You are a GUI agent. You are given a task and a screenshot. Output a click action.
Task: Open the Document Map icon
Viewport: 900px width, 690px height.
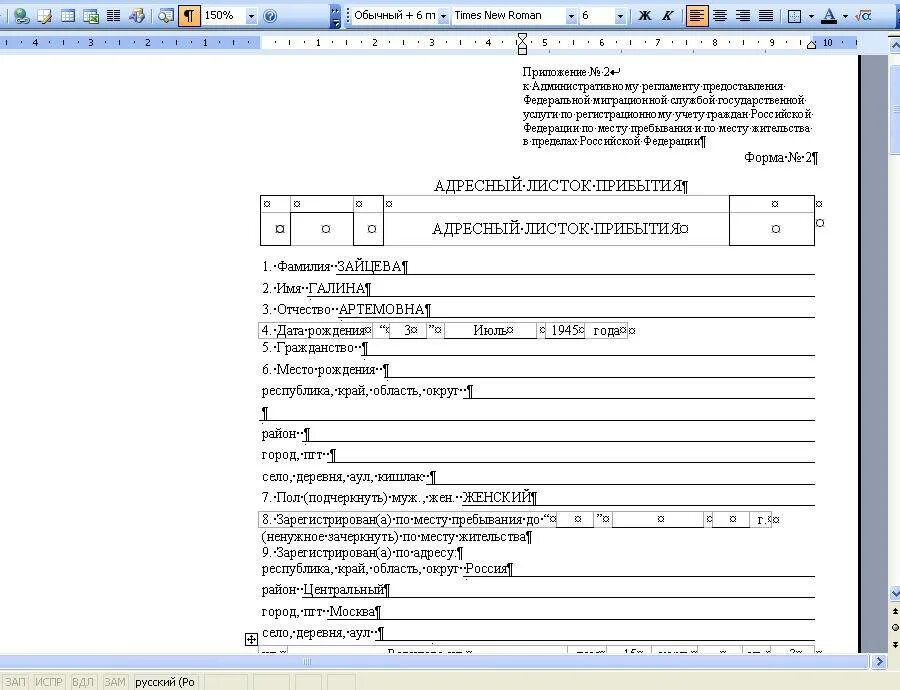click(166, 15)
